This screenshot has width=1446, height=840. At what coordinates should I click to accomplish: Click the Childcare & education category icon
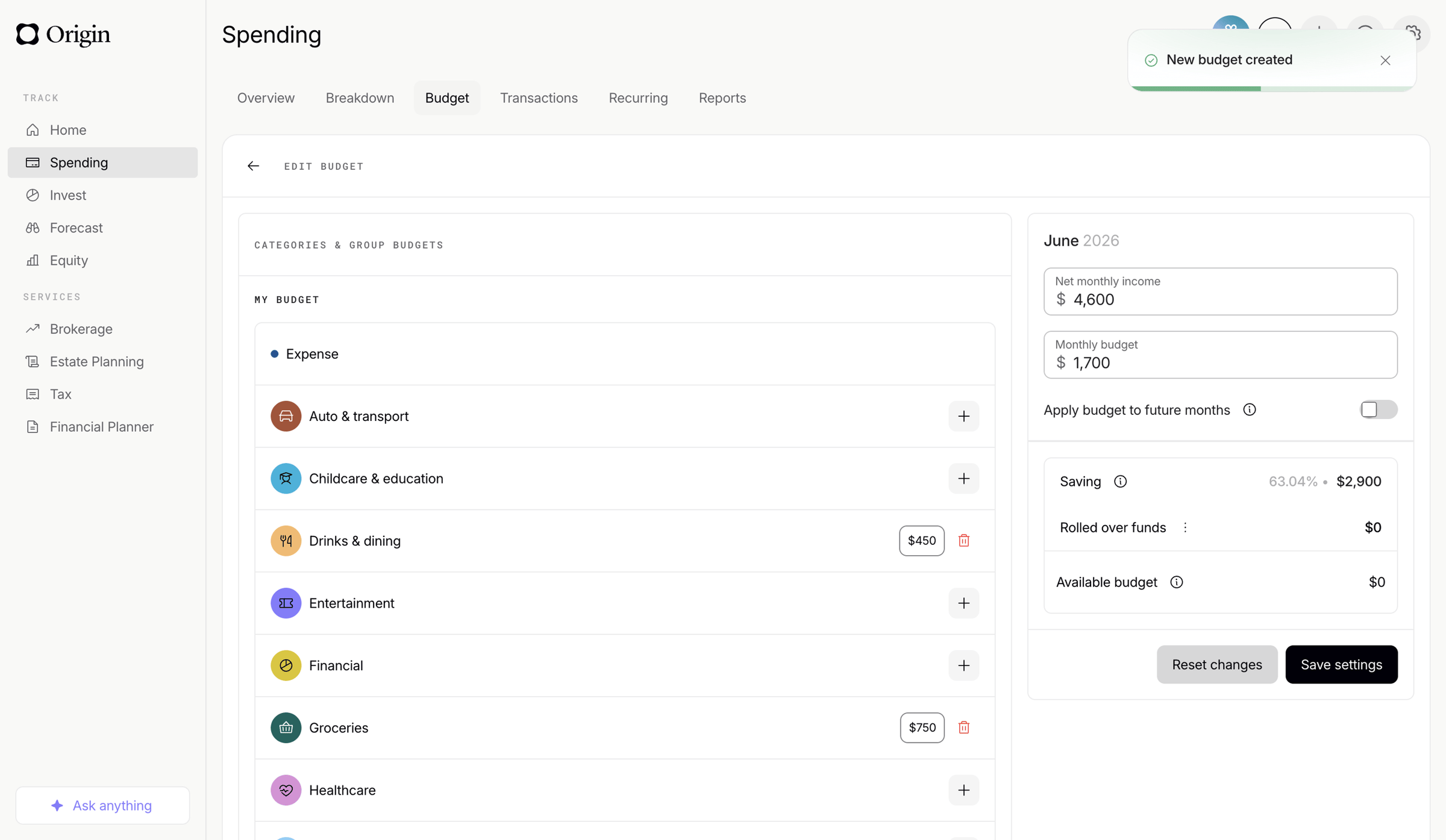click(286, 479)
